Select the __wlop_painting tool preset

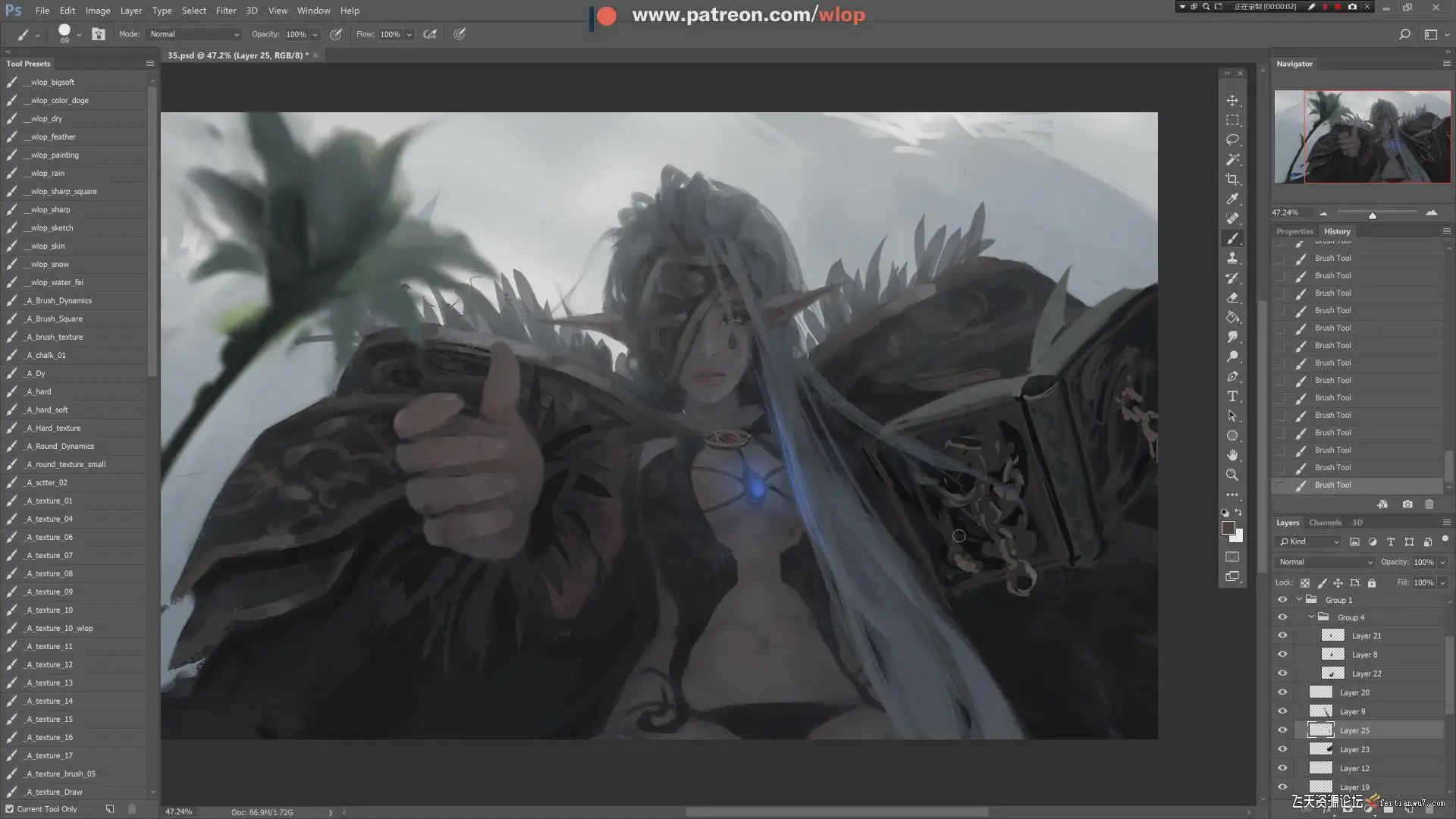[55, 155]
